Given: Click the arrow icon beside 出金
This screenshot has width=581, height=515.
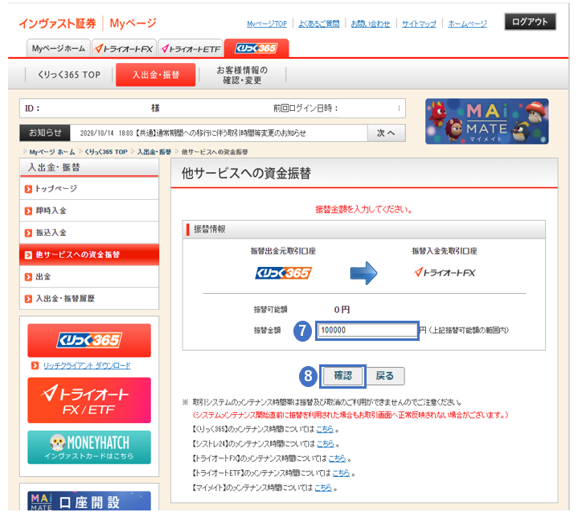Looking at the screenshot, I should pyautogui.click(x=28, y=277).
